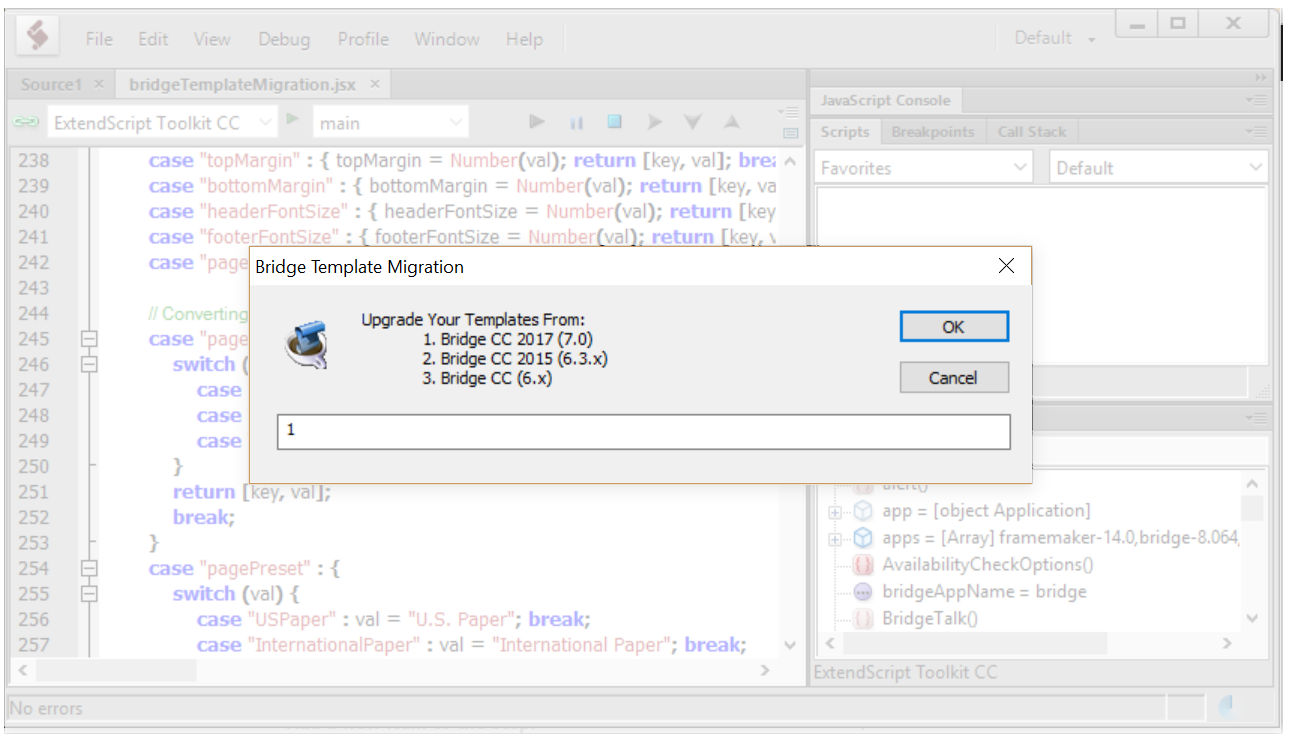The height and width of the screenshot is (747, 1292).
Task: Open the View menu
Action: click(212, 39)
